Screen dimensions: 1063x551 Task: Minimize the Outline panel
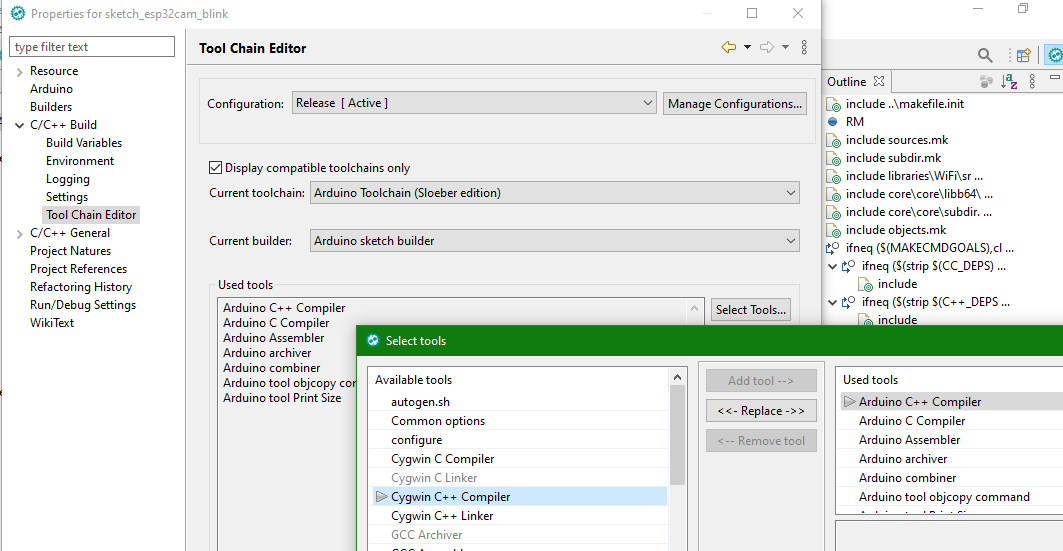(1054, 78)
